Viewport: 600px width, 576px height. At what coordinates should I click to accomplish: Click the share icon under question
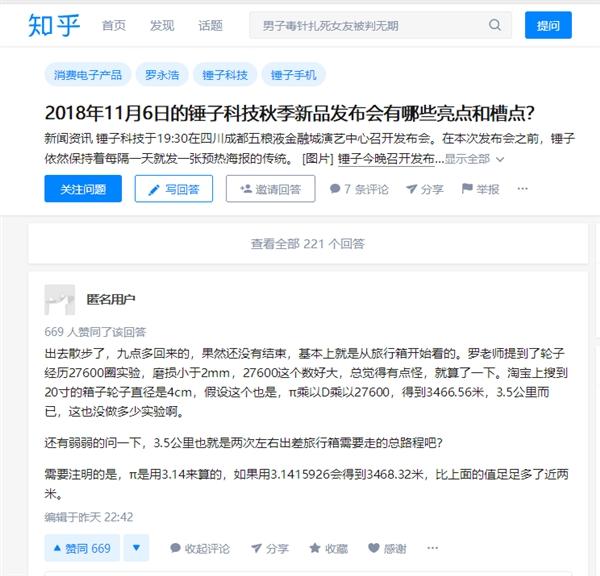coord(411,189)
